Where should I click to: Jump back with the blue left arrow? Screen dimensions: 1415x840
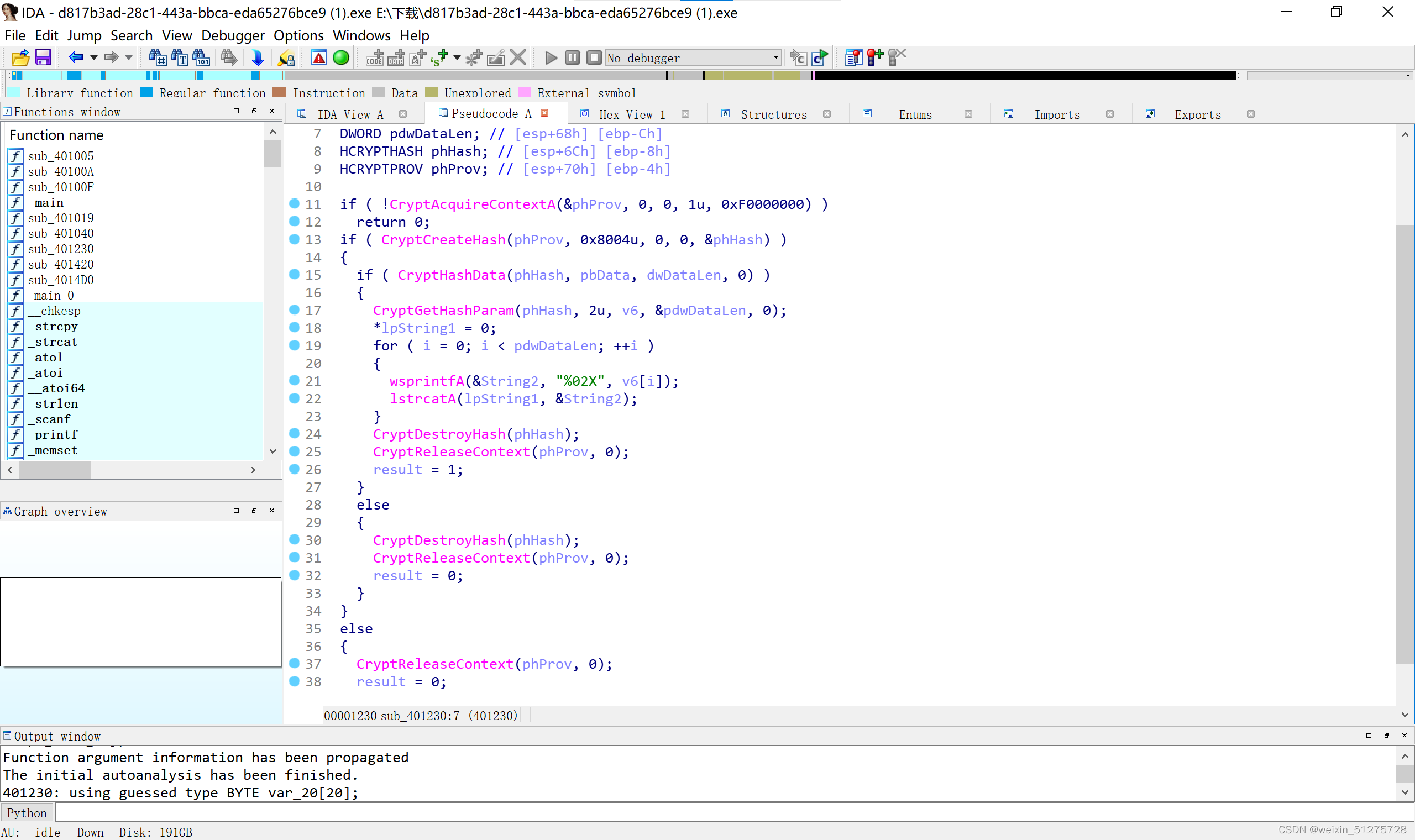(75, 57)
